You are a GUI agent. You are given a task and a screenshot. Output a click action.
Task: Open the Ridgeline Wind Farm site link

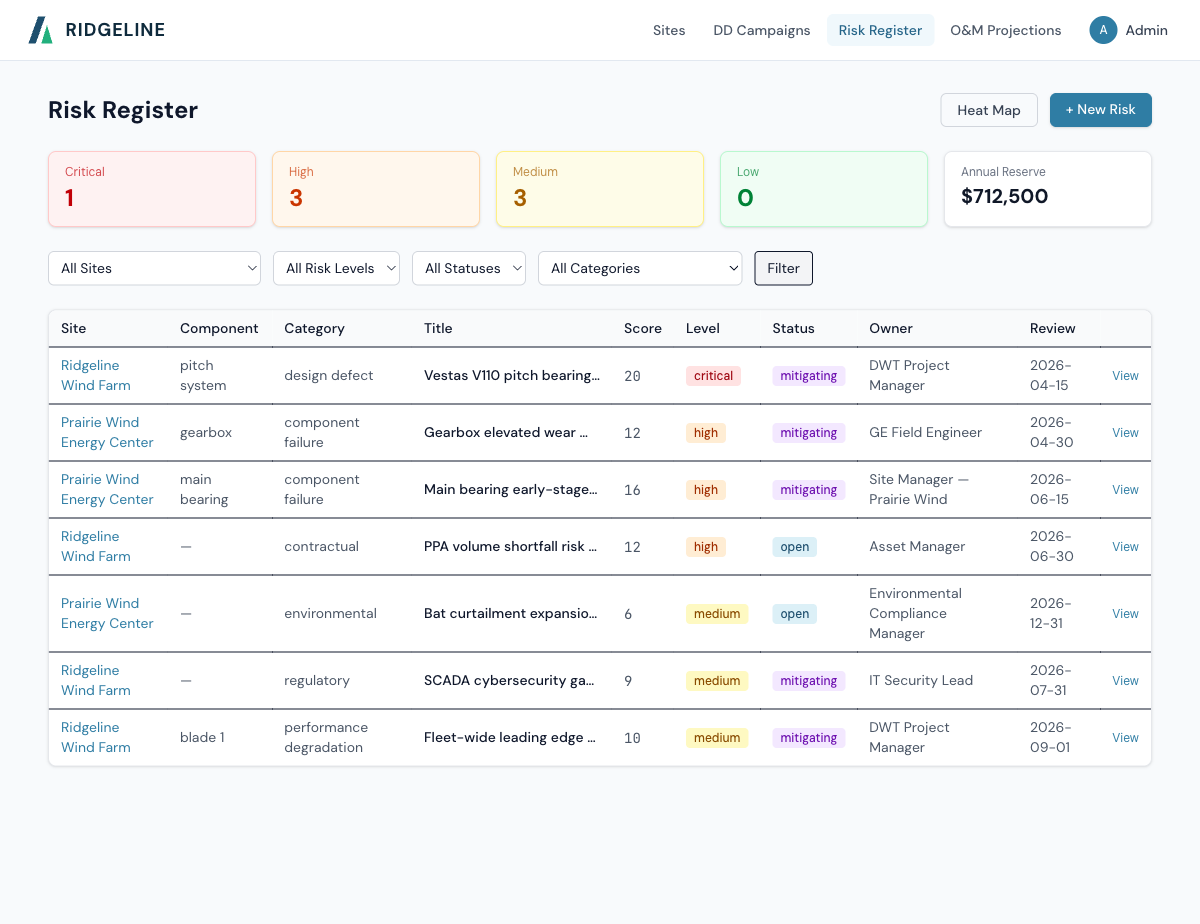pyautogui.click(x=95, y=375)
